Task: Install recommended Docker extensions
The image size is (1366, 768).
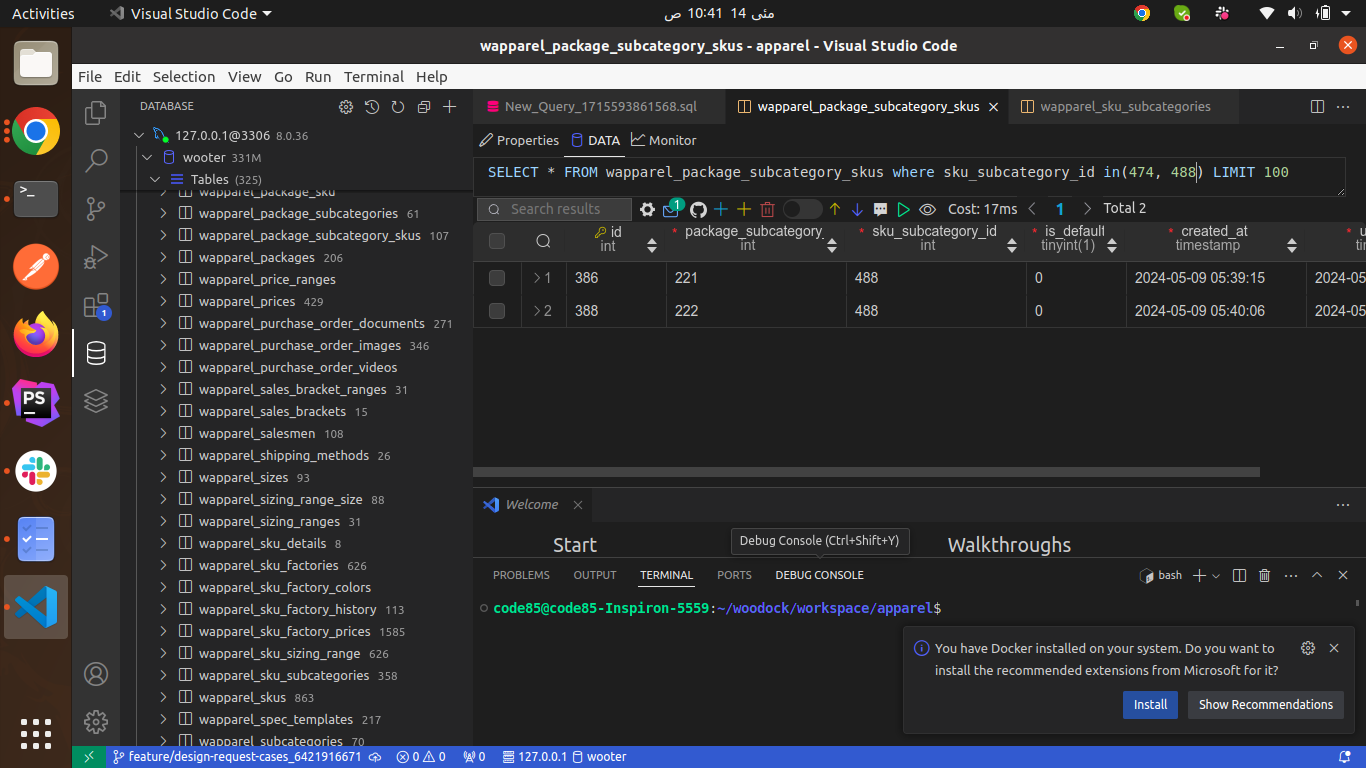Action: click(1150, 704)
